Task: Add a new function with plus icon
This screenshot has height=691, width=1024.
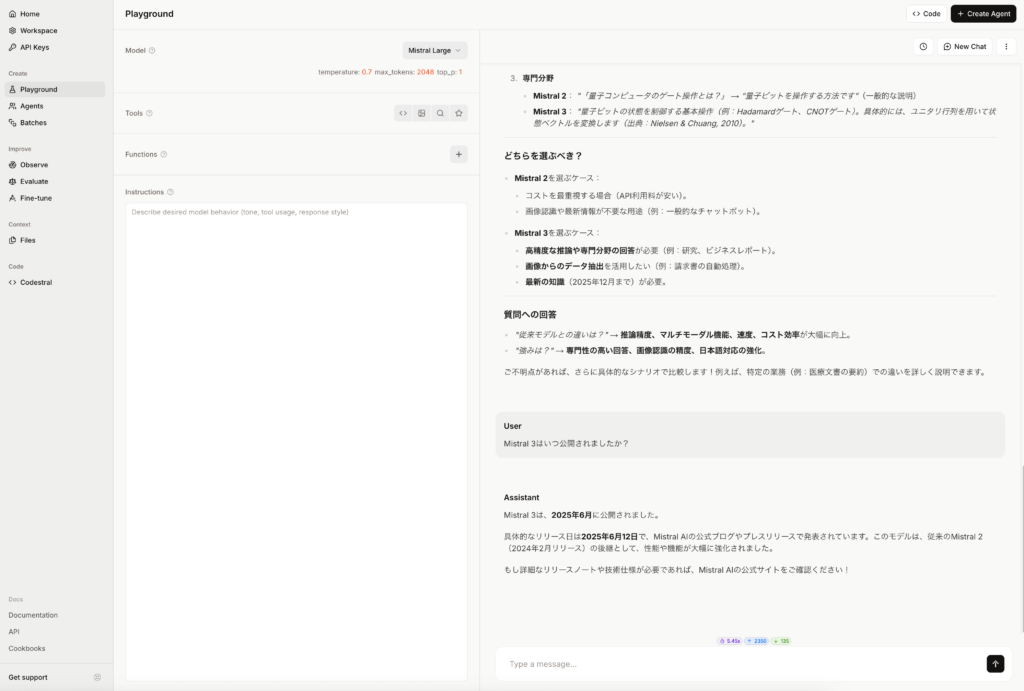Action: [458, 154]
